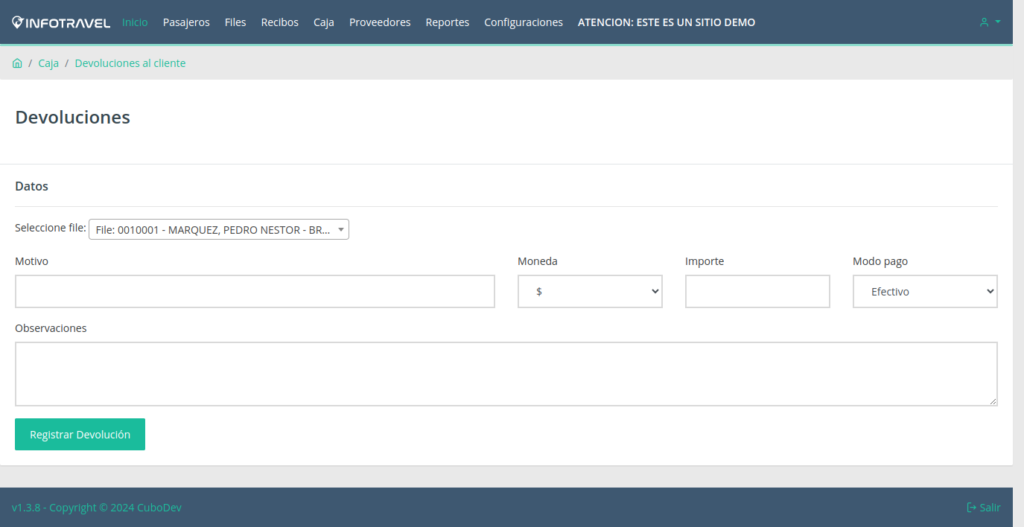This screenshot has height=527, width=1024.
Task: Click the ATENCION: ESTE ES UN SITIO DEMO text
Action: [666, 22]
